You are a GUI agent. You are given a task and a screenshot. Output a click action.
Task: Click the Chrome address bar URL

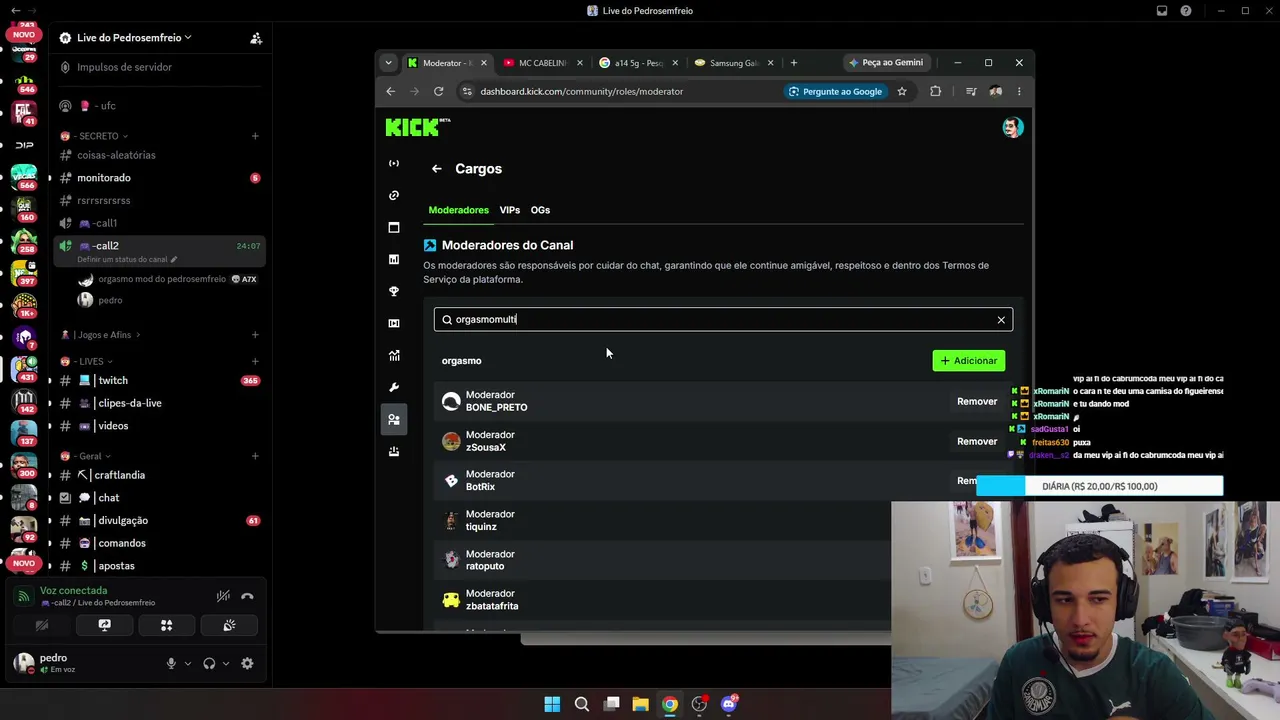582,91
